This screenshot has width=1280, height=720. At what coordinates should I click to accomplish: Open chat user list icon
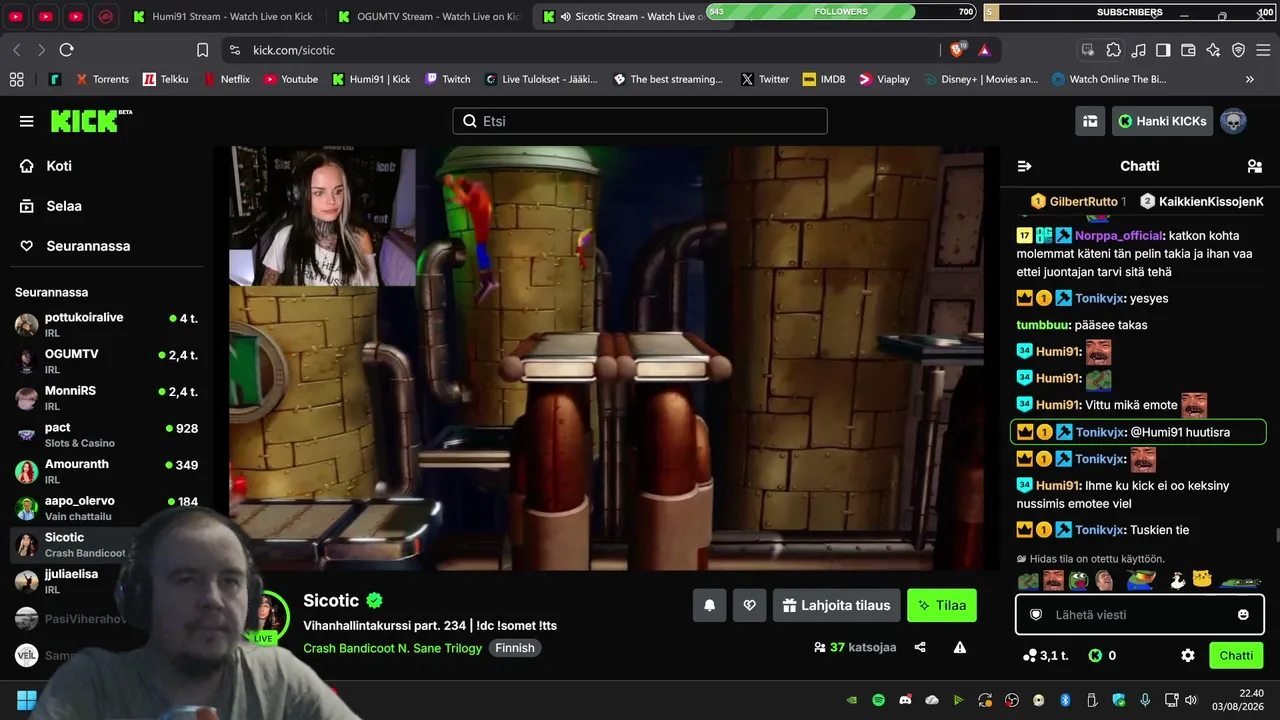(1255, 166)
